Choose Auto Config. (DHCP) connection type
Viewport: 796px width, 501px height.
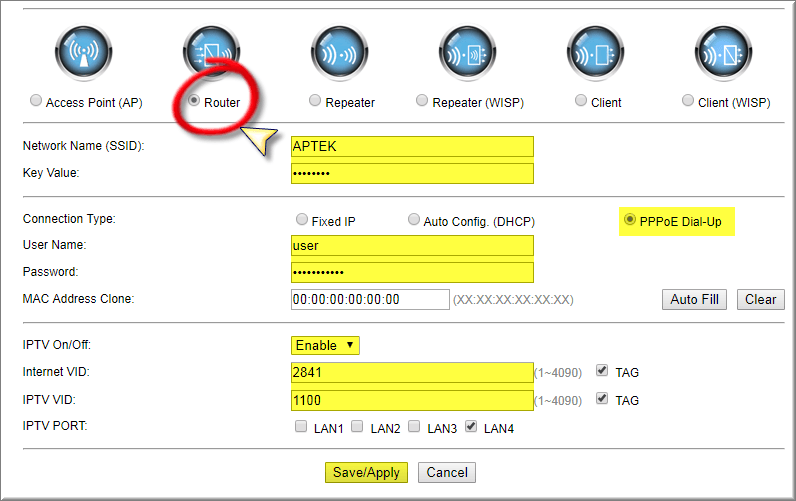click(414, 220)
